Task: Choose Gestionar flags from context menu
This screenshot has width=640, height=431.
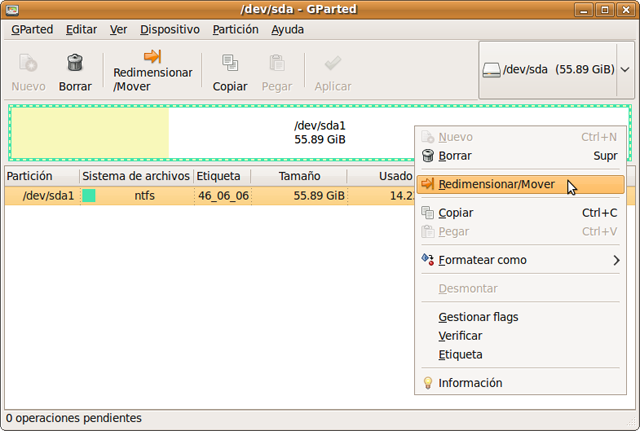Action: click(x=478, y=317)
